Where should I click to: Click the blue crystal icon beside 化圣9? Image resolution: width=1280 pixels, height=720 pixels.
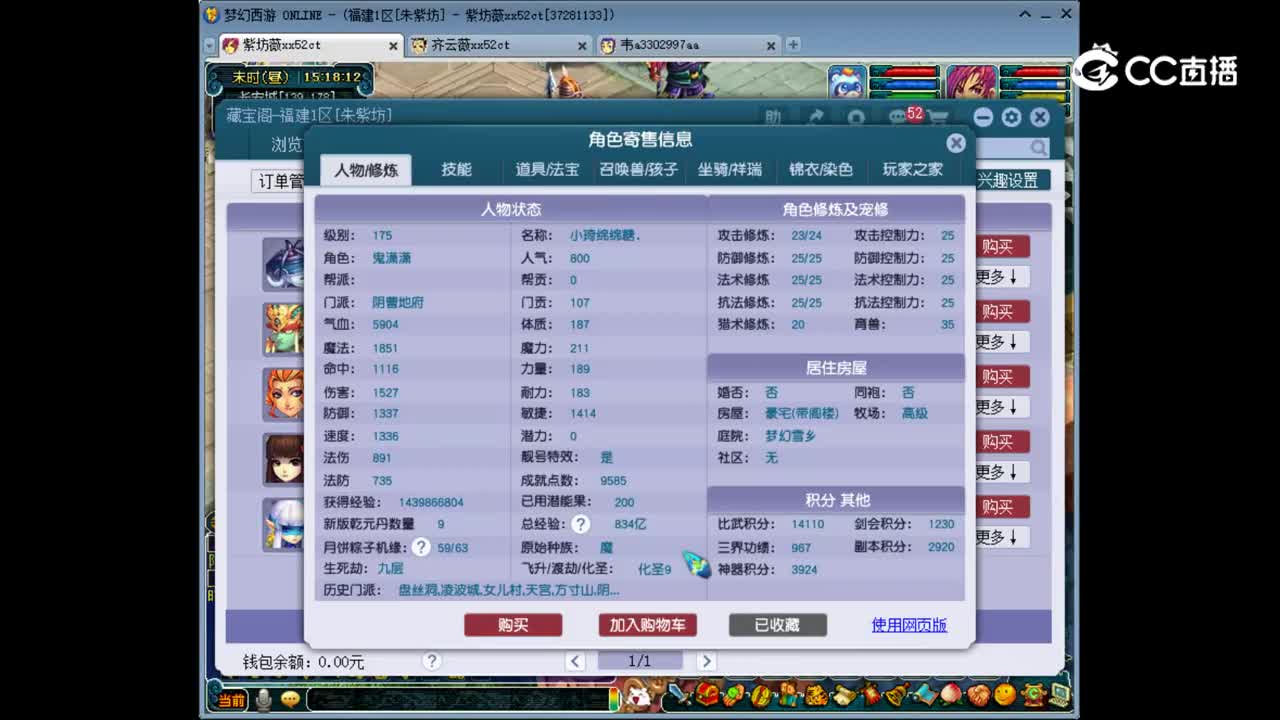[697, 565]
